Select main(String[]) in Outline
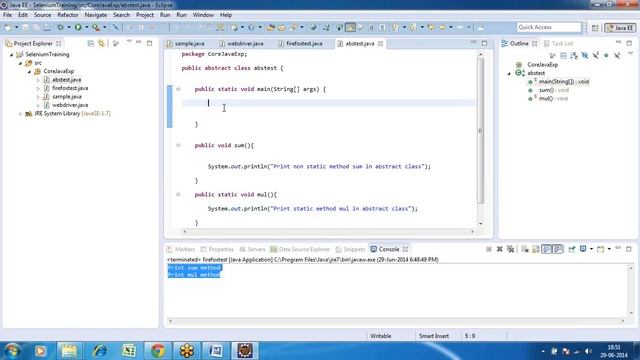 pos(558,82)
